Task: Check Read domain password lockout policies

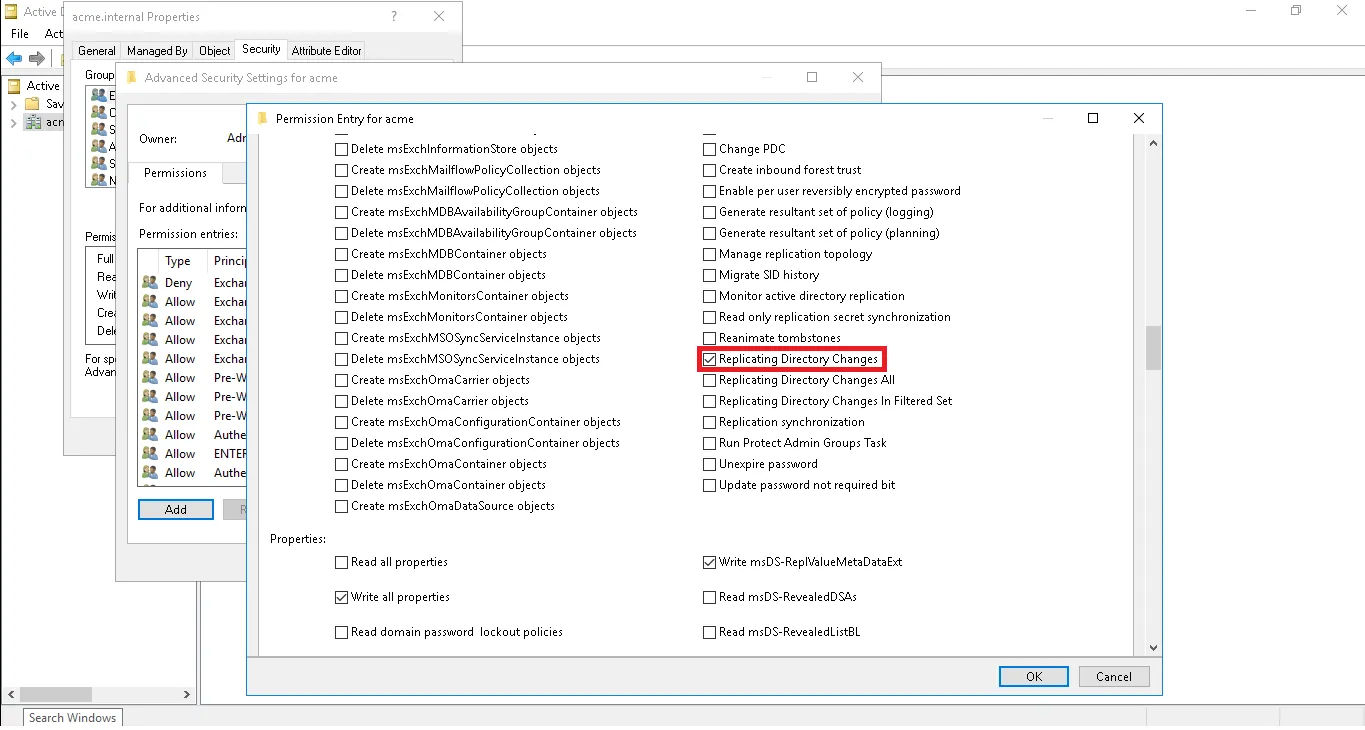Action: (342, 632)
